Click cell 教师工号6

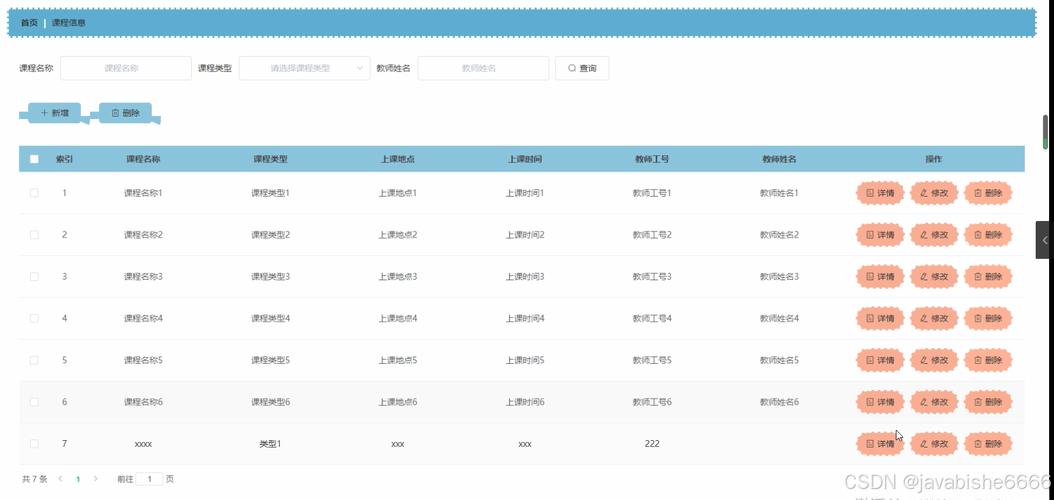(x=652, y=402)
